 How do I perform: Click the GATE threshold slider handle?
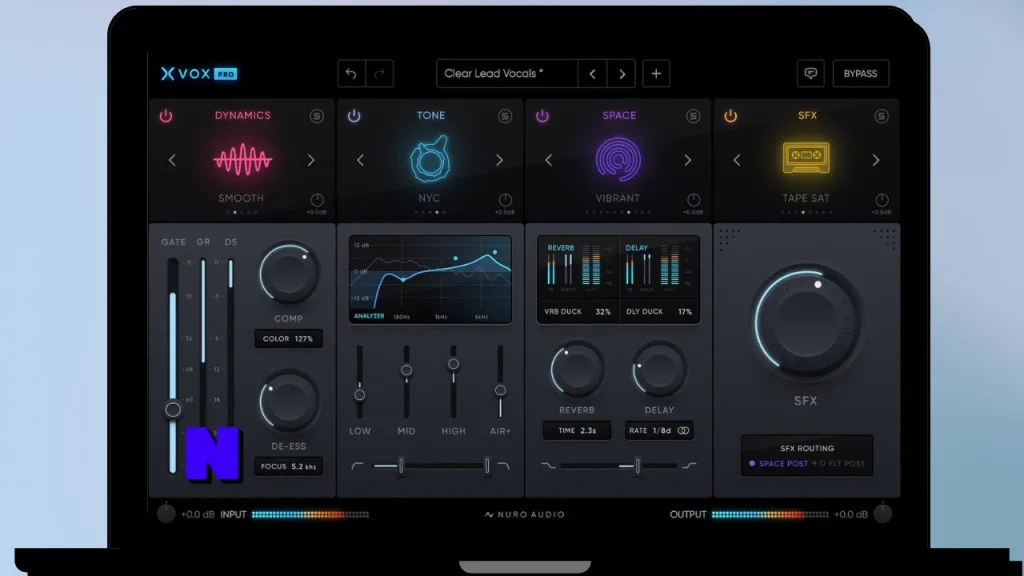[173, 409]
